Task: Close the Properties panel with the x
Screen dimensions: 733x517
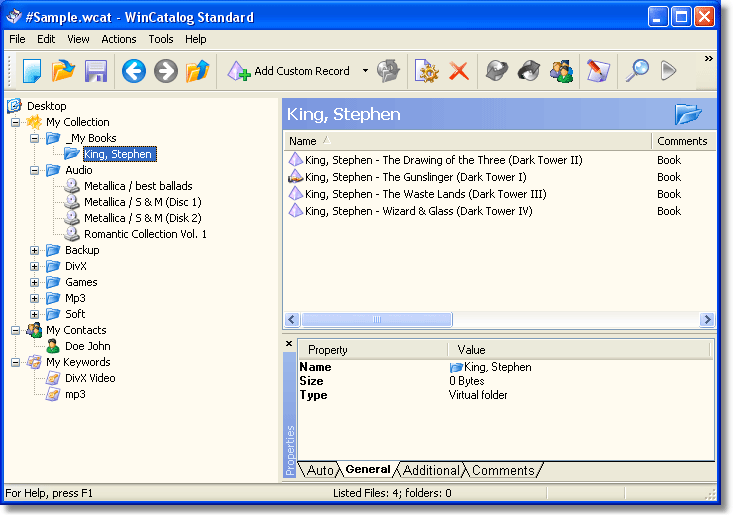Action: tap(289, 344)
